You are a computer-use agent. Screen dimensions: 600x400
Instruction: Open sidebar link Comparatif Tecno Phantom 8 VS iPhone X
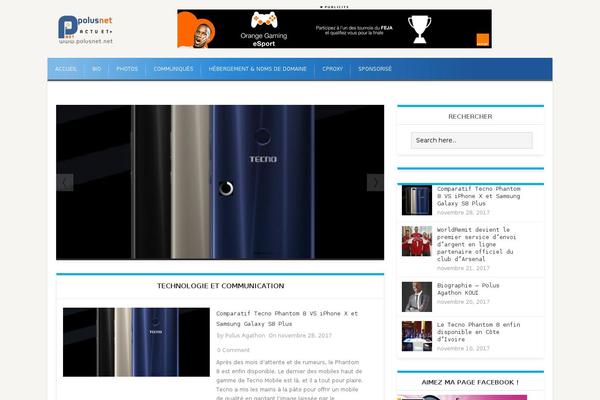click(x=478, y=196)
